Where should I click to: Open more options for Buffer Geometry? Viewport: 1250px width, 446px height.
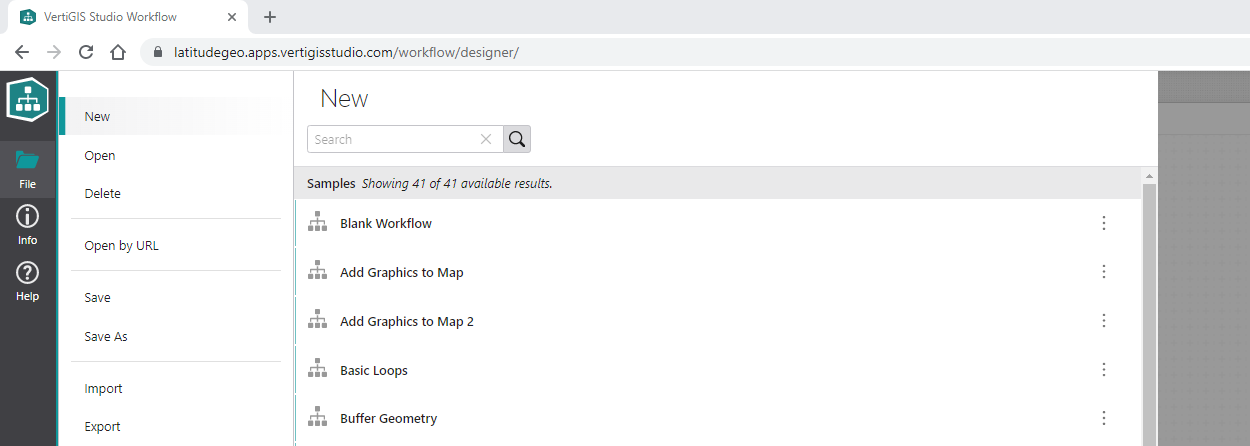click(x=1104, y=418)
